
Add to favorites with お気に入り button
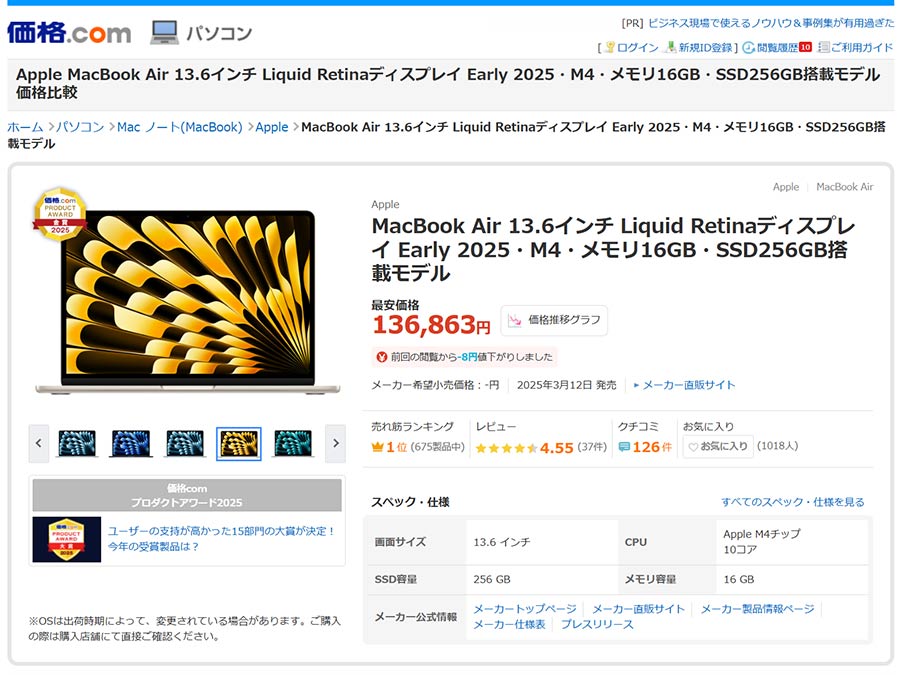717,447
